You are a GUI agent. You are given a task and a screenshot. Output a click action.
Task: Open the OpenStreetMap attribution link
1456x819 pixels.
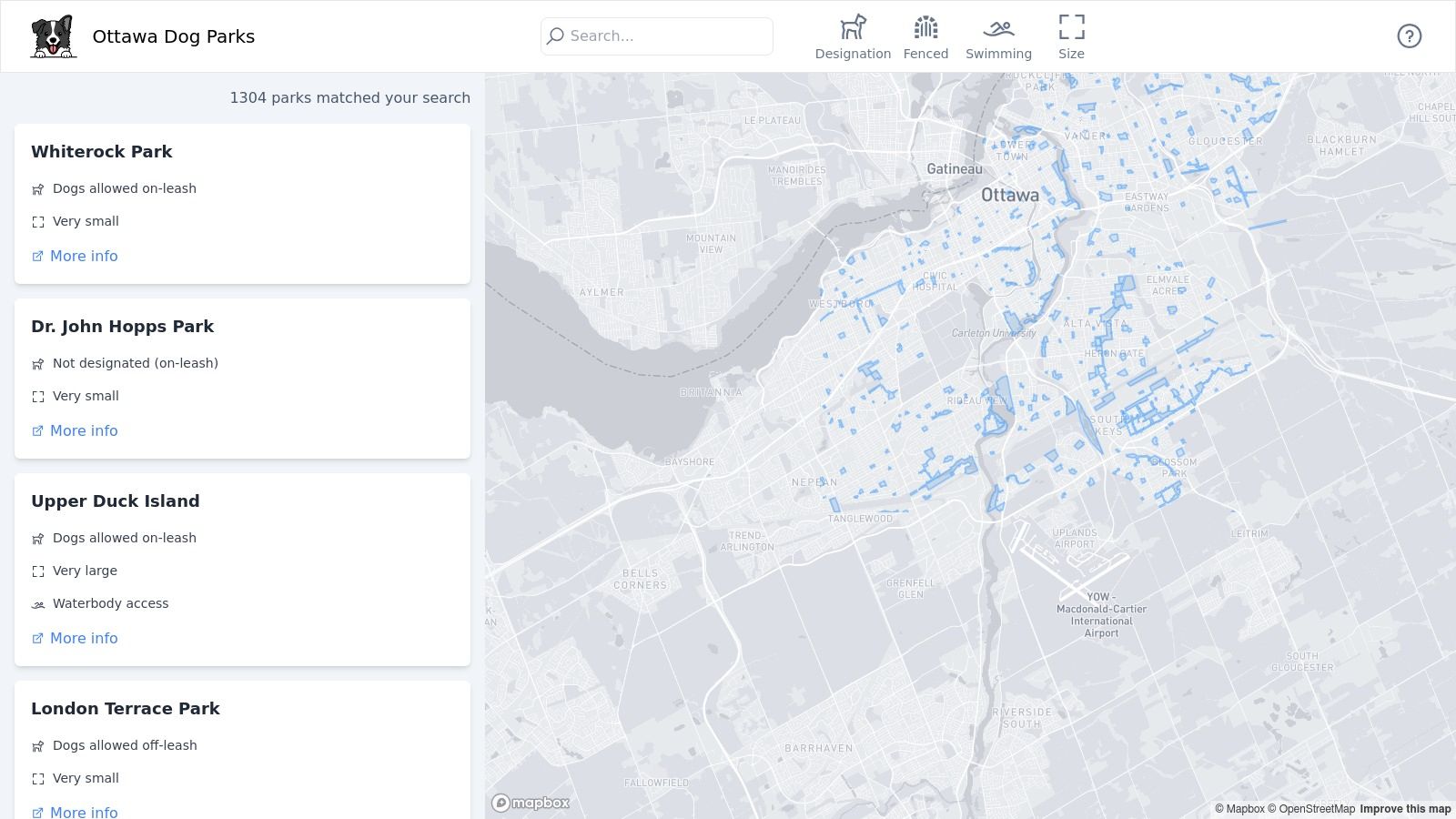click(1311, 809)
